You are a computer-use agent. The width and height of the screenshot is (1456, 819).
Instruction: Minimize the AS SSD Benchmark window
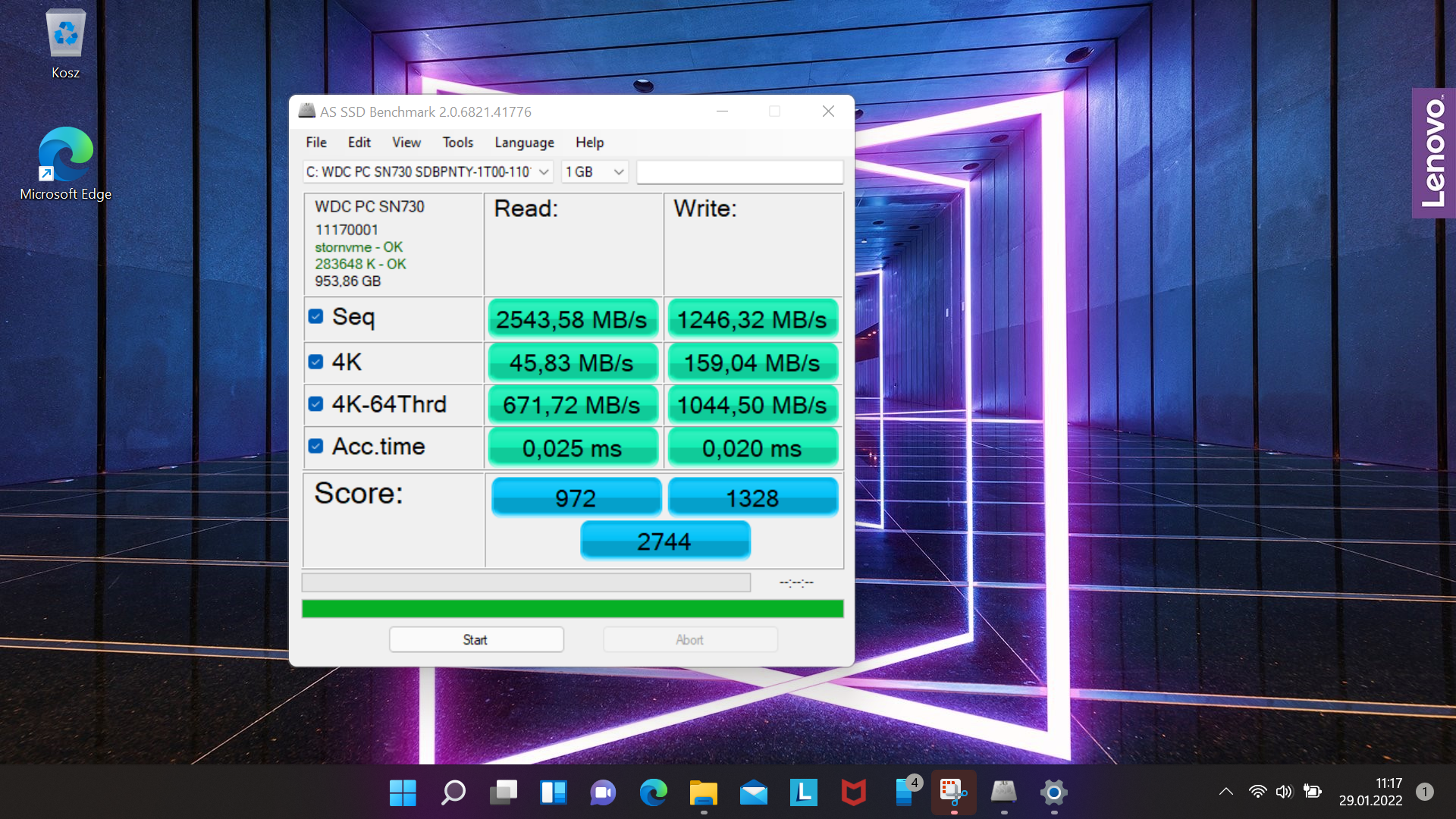723,111
